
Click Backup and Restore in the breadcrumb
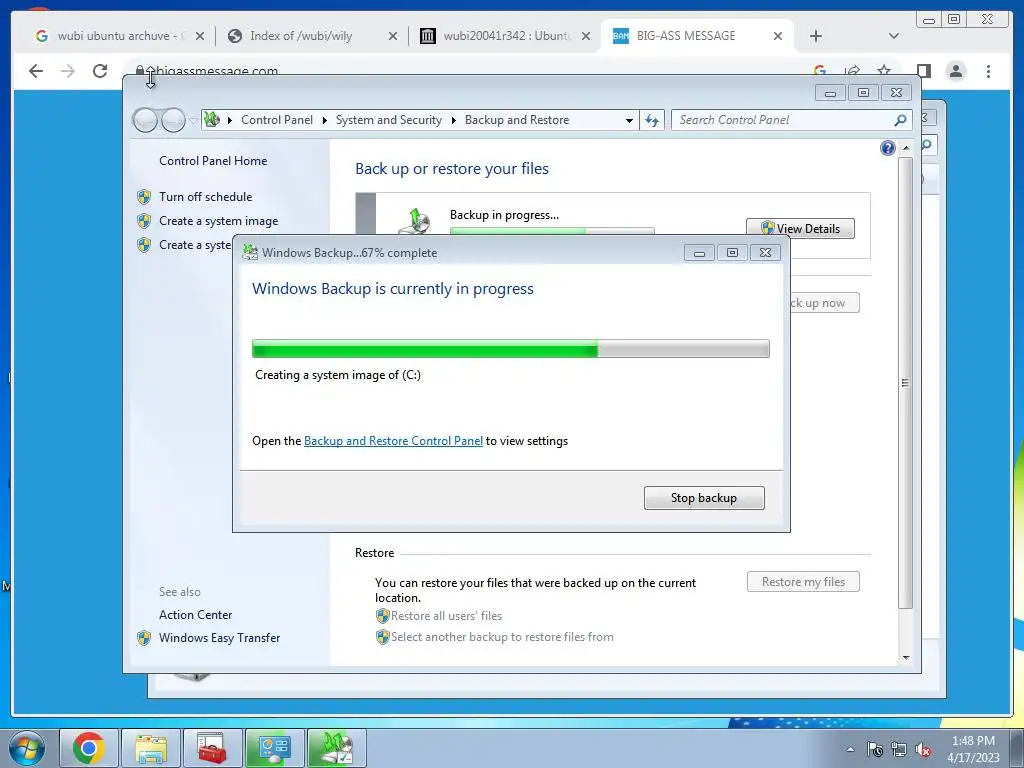[x=517, y=120]
